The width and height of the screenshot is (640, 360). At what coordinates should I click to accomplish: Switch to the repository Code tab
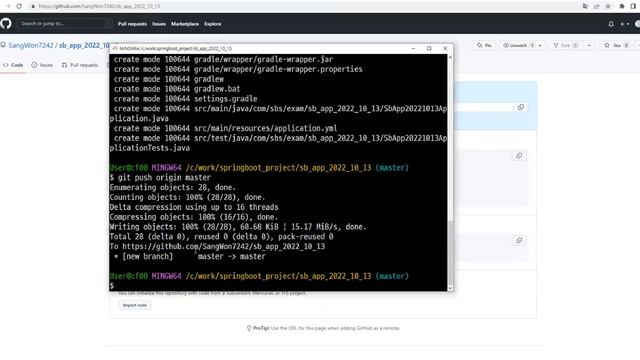coord(13,65)
